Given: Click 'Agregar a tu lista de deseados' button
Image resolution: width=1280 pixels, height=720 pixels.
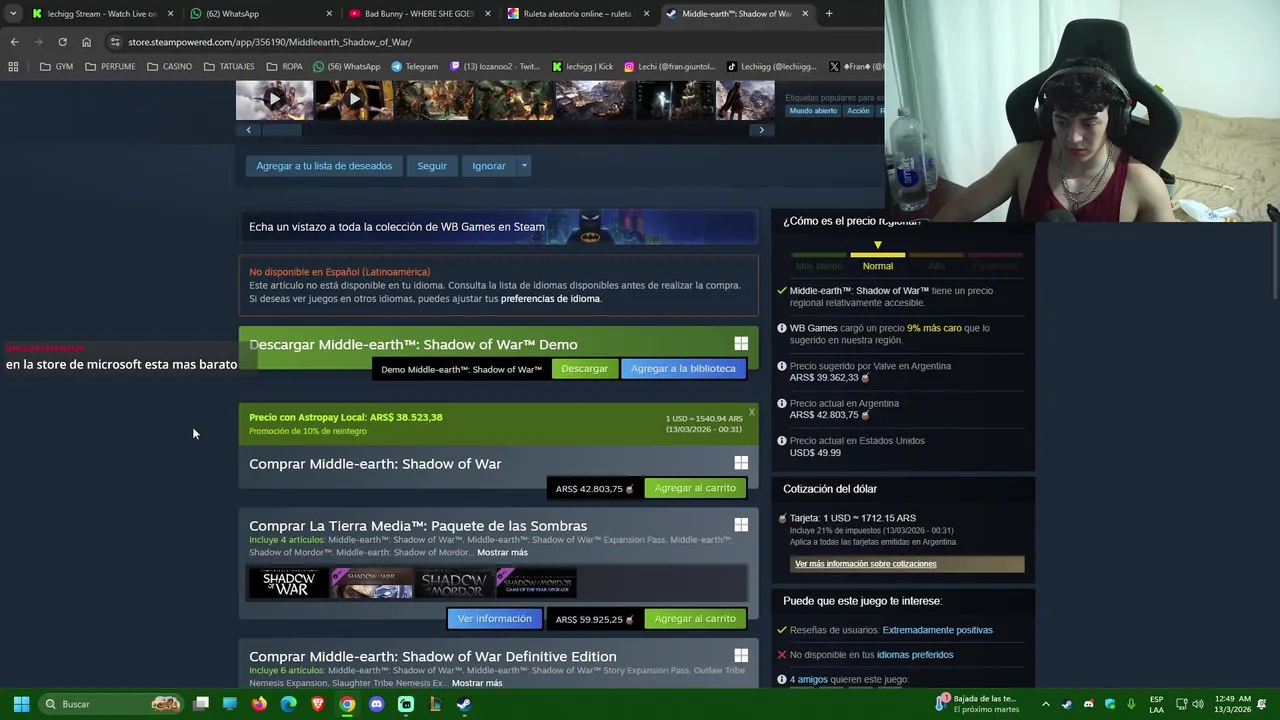Looking at the screenshot, I should [324, 166].
